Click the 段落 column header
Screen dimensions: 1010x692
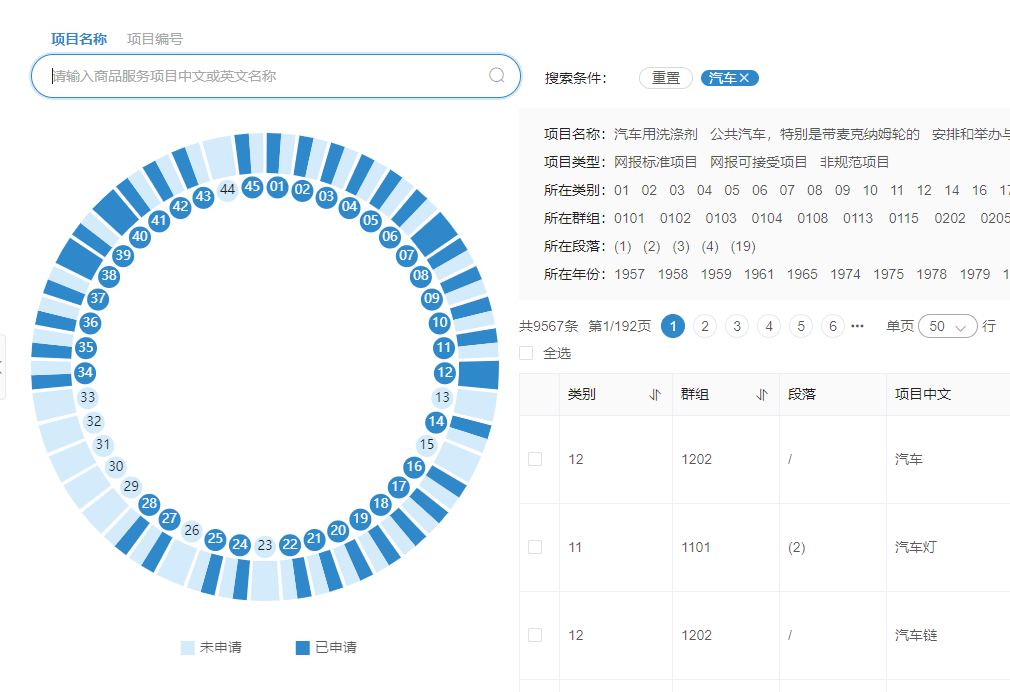[x=802, y=394]
